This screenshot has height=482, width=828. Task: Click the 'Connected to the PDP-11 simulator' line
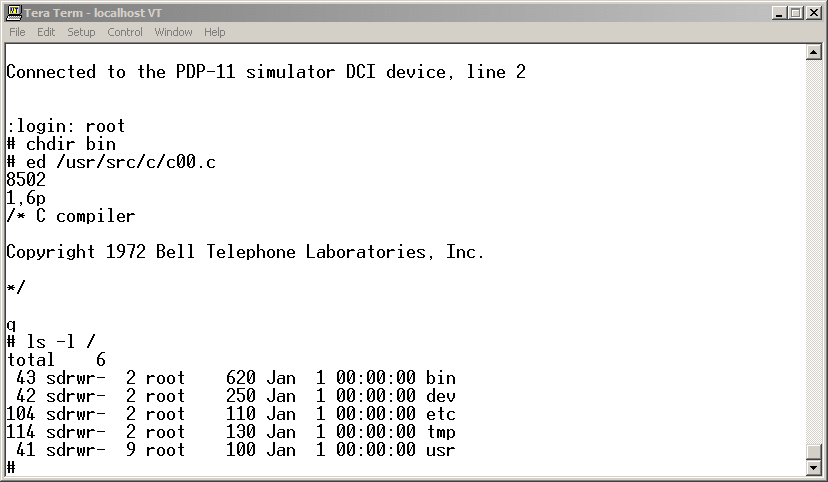pyautogui.click(x=266, y=72)
